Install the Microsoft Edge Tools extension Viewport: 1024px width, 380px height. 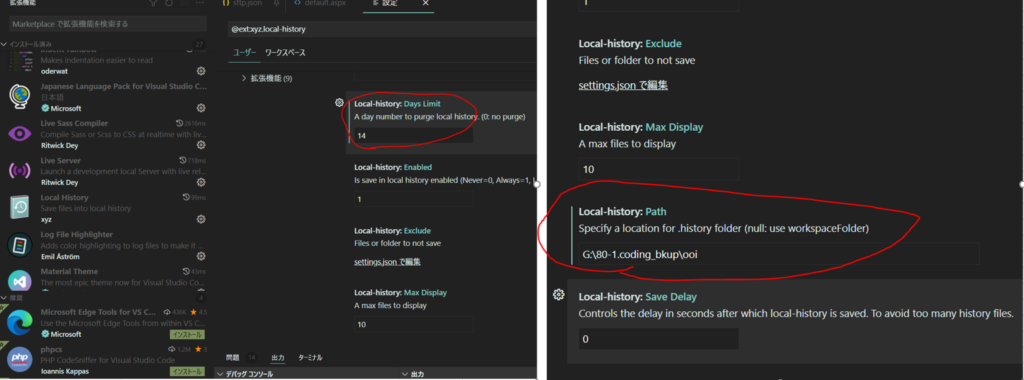(187, 334)
